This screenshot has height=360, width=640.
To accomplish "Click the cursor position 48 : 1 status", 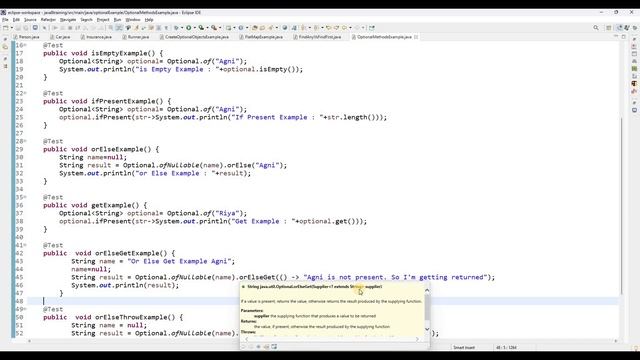I will coord(506,347).
